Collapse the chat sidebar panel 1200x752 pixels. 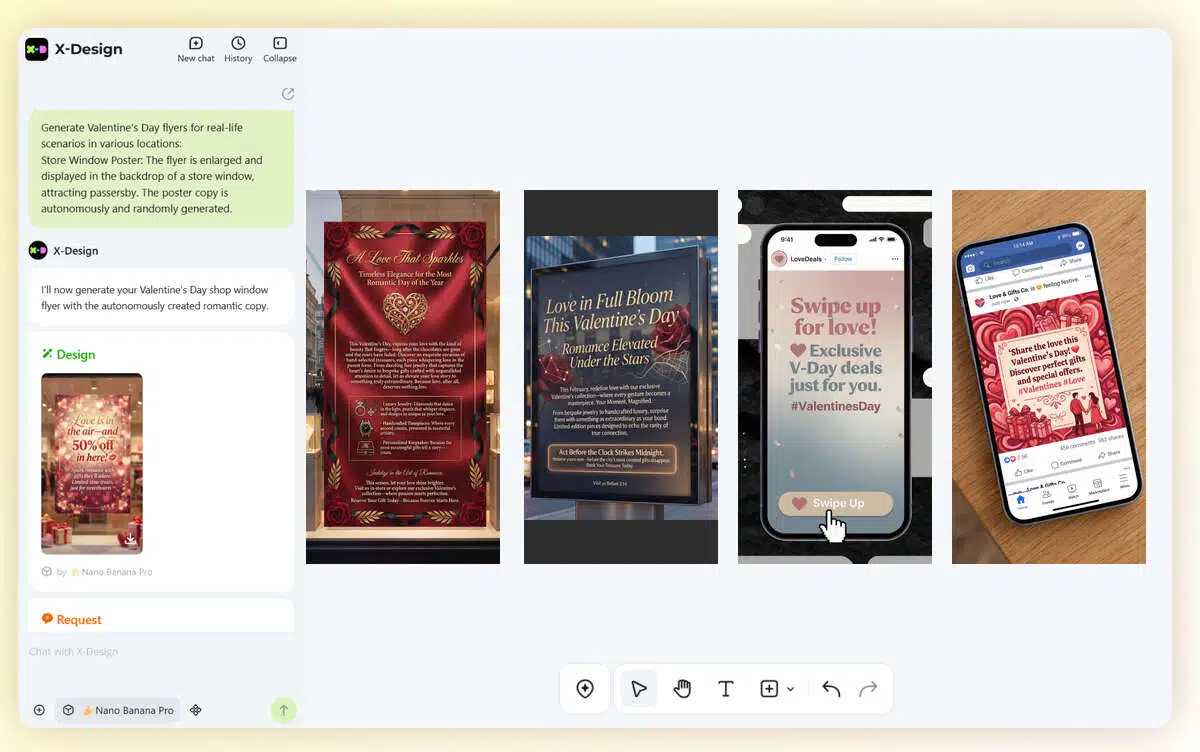click(280, 49)
